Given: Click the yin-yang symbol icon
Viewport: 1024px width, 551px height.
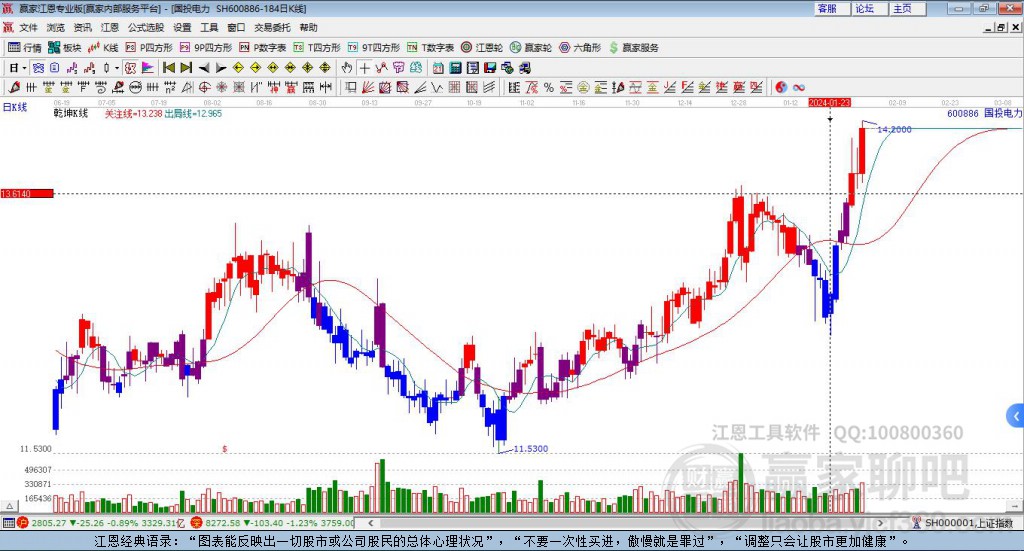Looking at the screenshot, I should [x=781, y=87].
